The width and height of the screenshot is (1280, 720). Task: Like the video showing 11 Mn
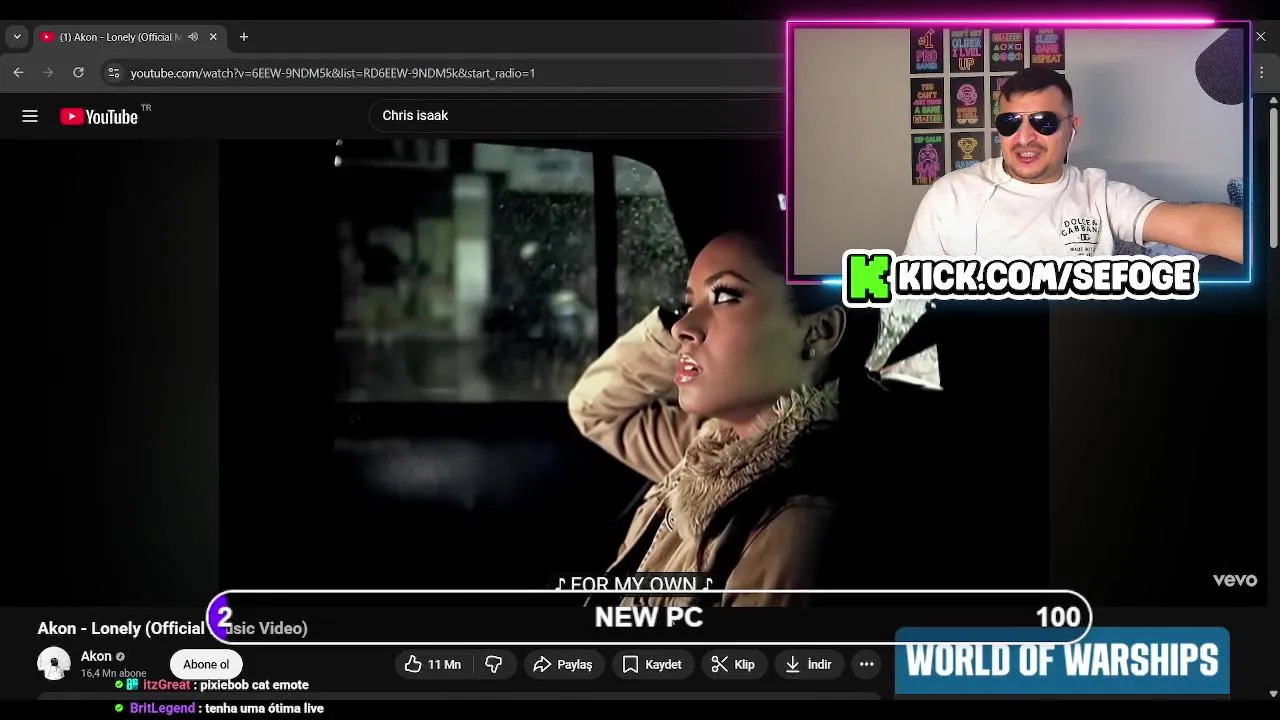click(x=432, y=664)
